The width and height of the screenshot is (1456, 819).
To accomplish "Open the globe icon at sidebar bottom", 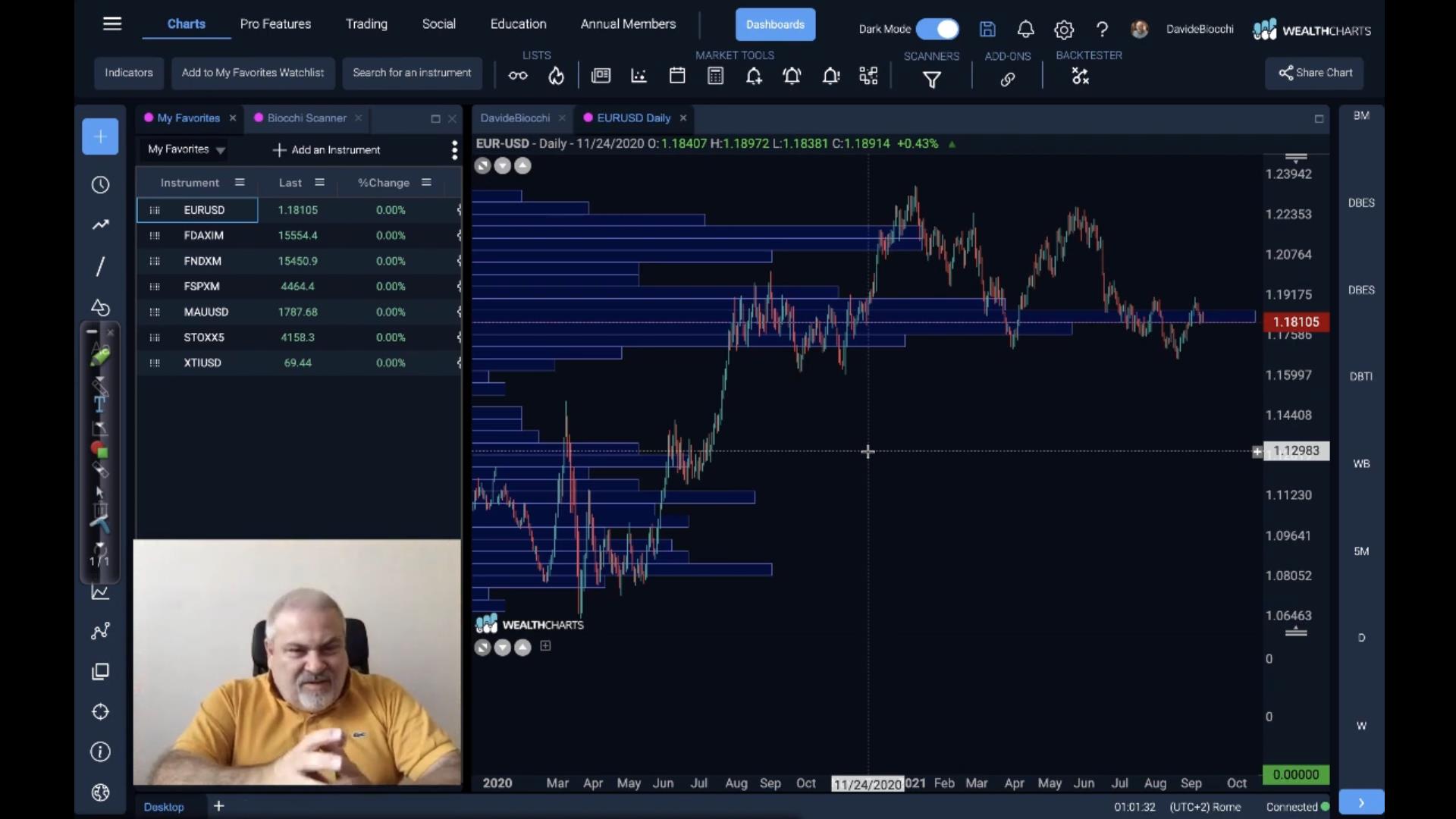I will point(100,792).
